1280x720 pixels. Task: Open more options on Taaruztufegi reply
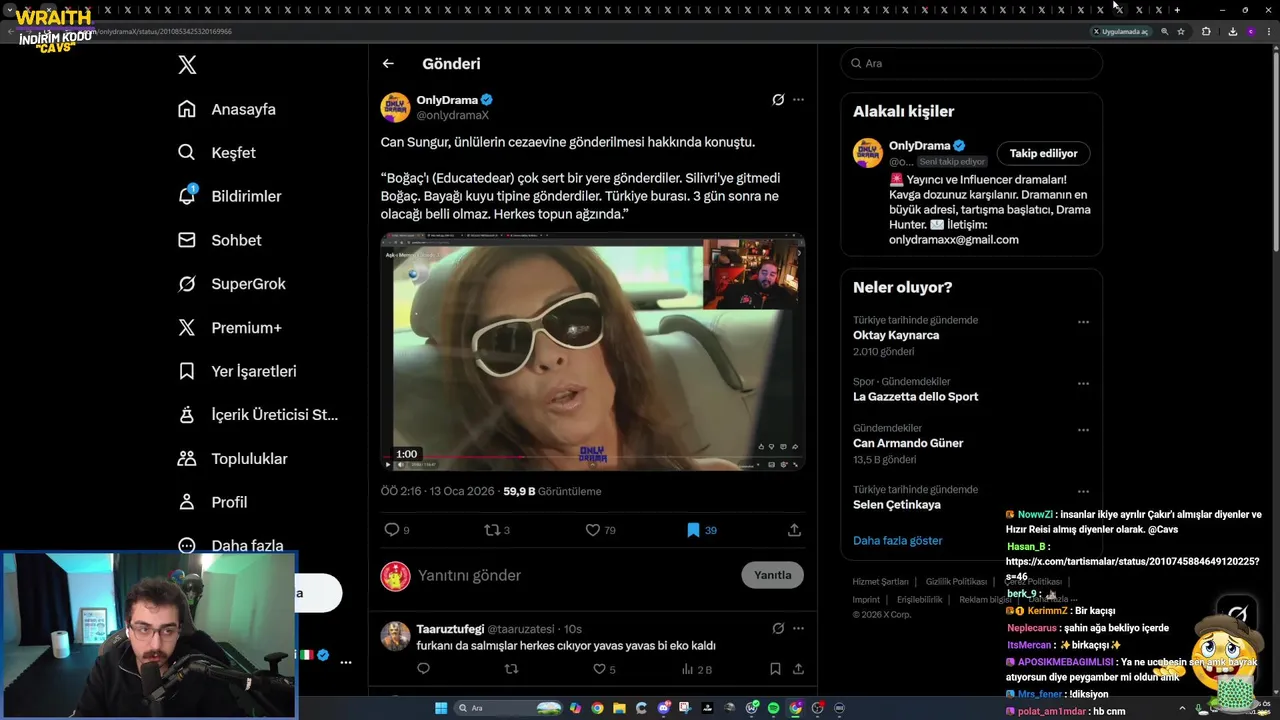[798, 629]
